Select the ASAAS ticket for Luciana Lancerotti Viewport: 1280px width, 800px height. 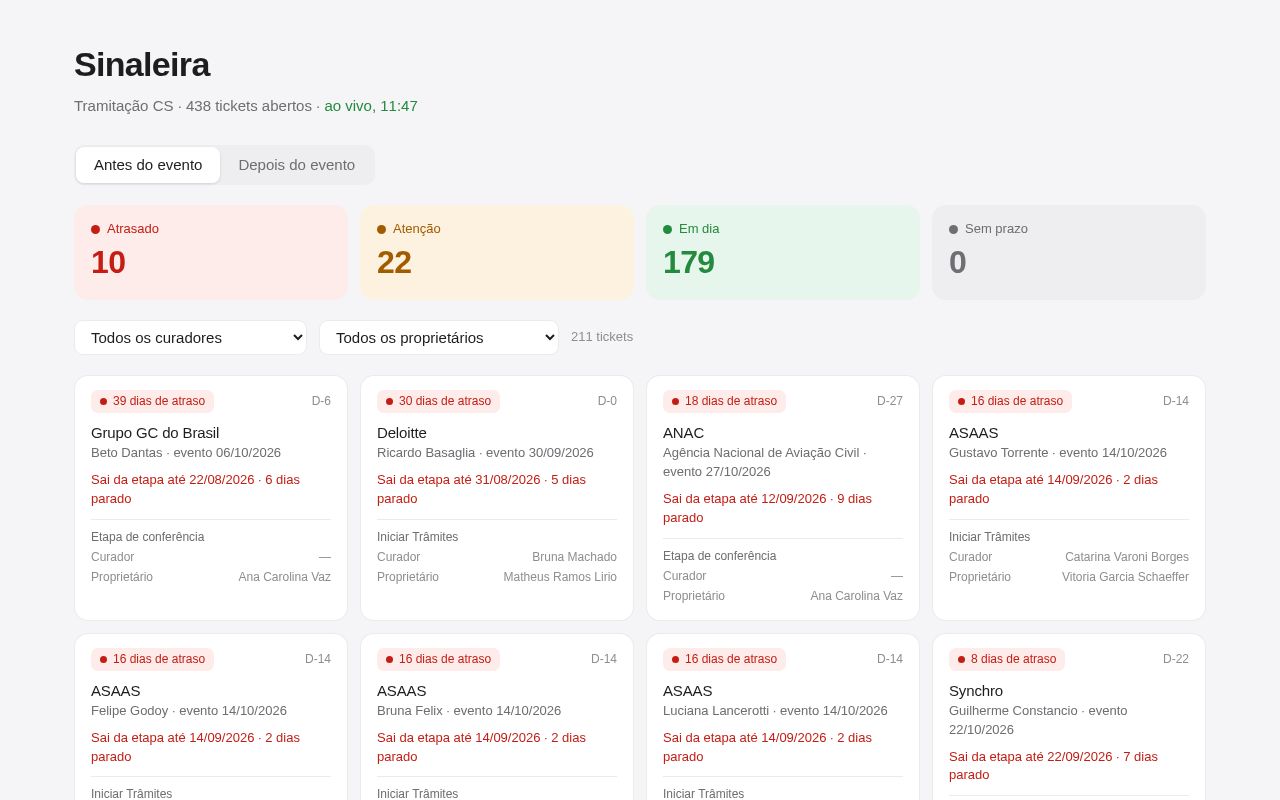pyautogui.click(x=783, y=717)
